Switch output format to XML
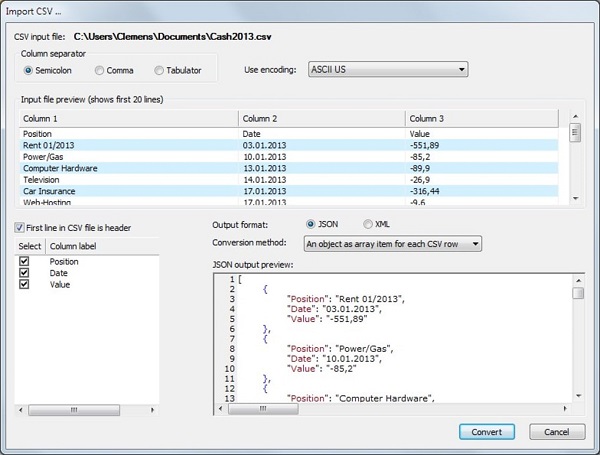 tap(368, 224)
